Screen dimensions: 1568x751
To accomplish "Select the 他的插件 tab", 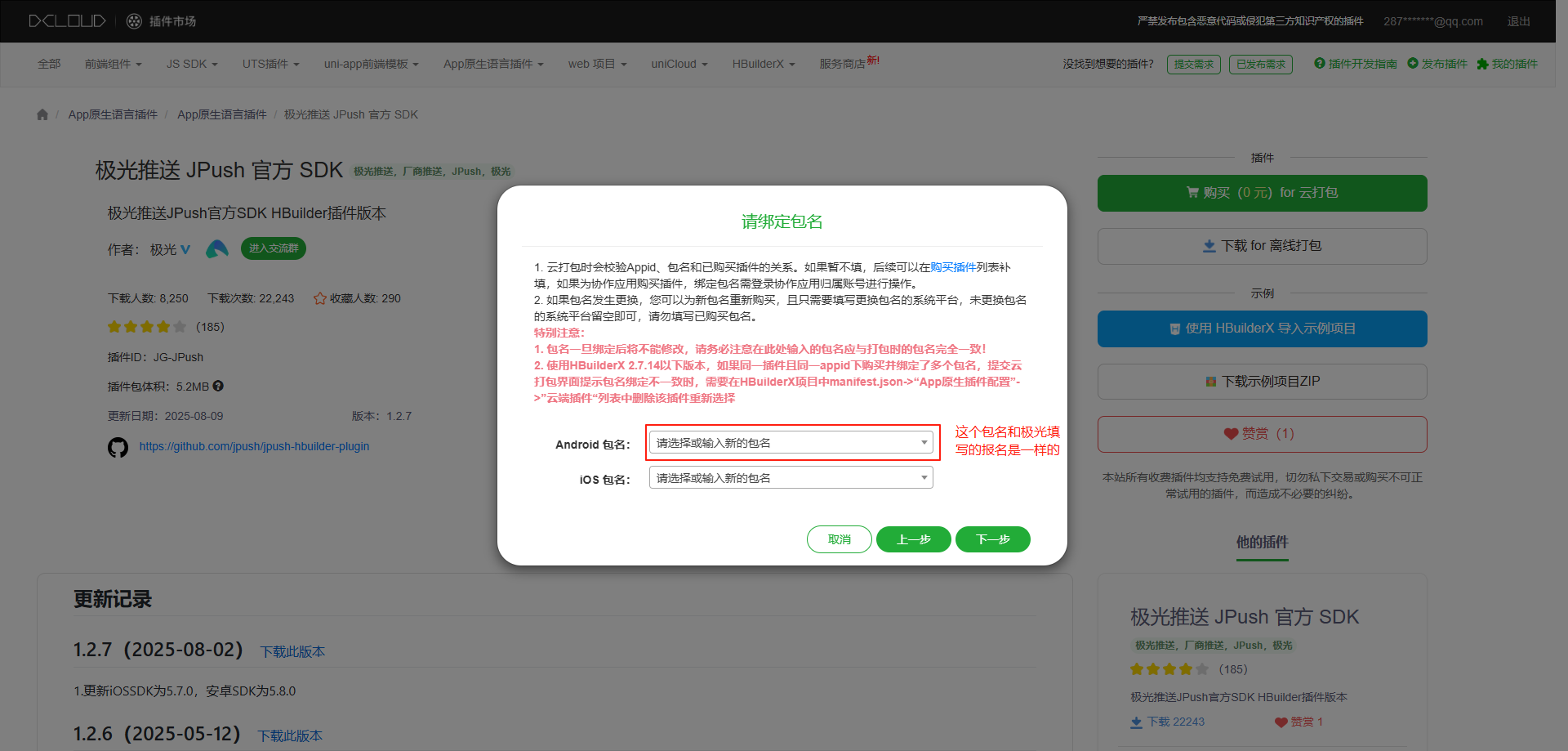I will click(1262, 543).
